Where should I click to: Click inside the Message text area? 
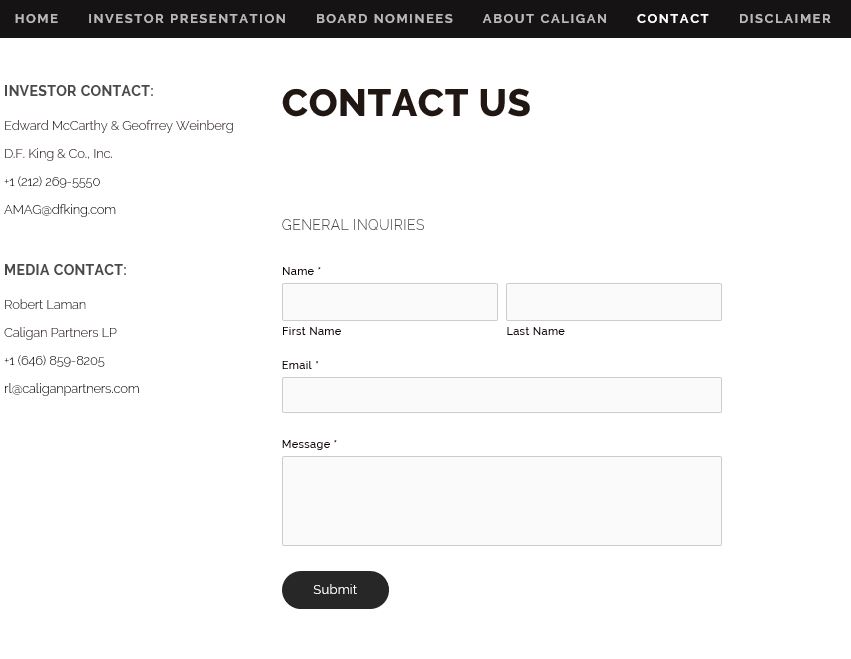[501, 501]
